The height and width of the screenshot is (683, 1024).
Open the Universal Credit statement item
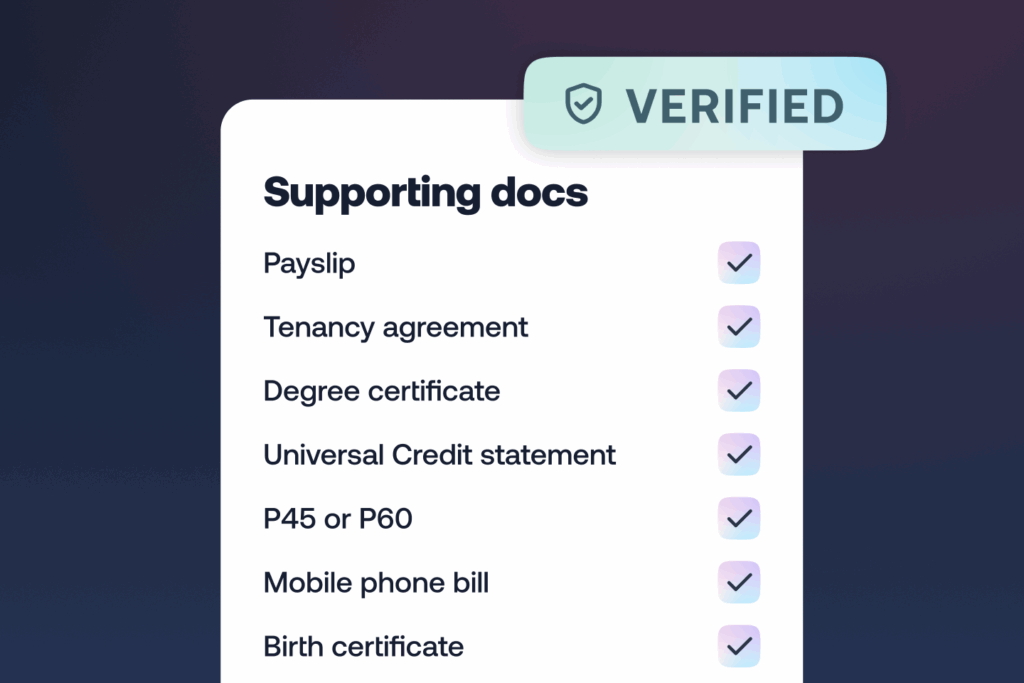pyautogui.click(x=439, y=455)
